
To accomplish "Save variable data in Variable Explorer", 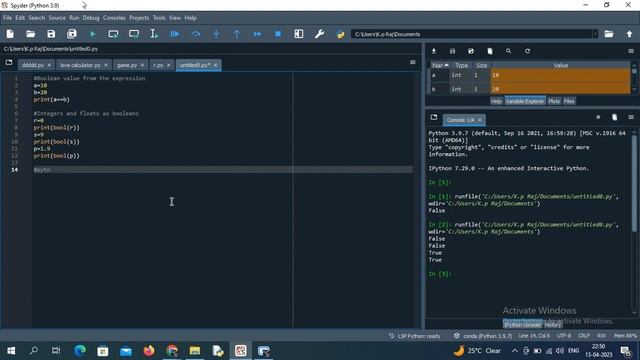I will tap(452, 51).
